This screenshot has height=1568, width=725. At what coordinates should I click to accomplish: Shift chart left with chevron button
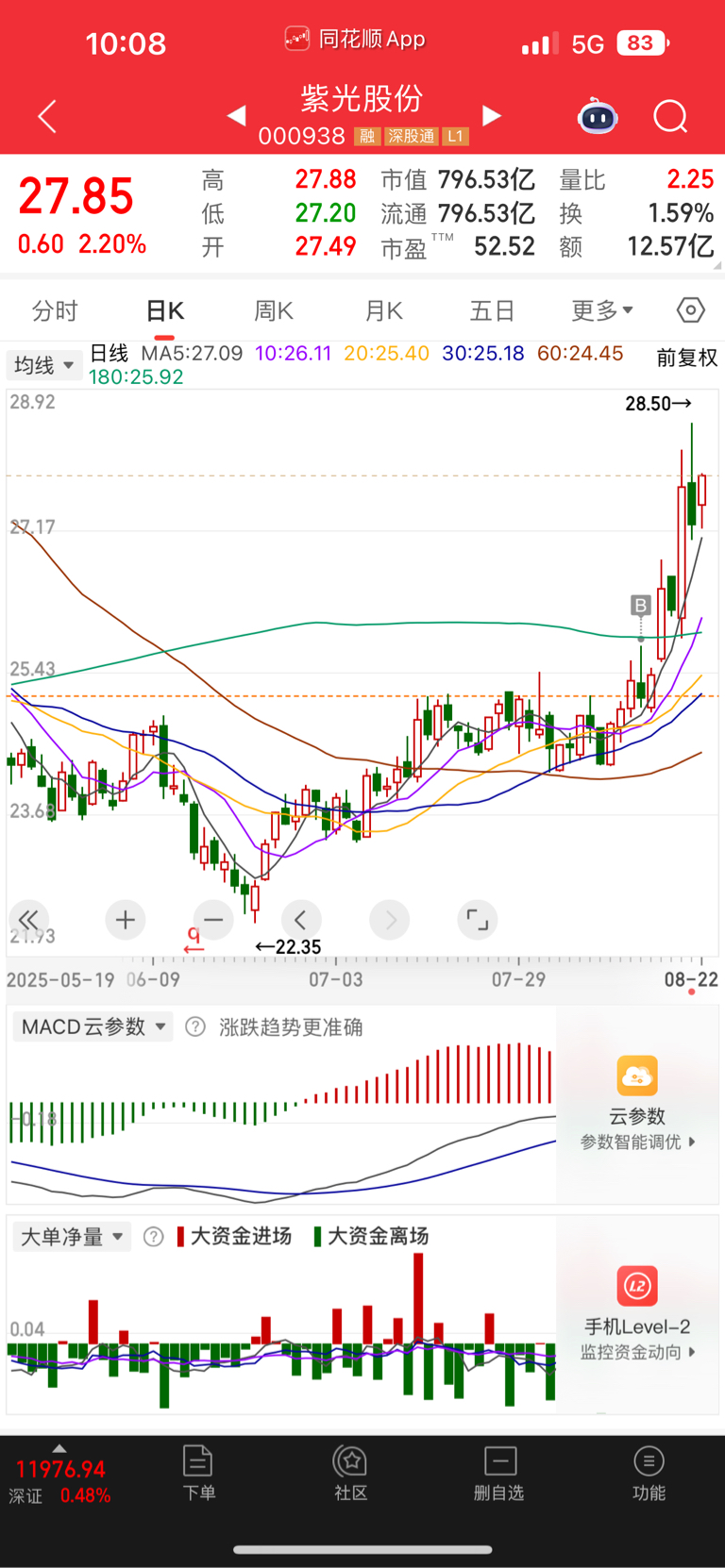(x=301, y=920)
